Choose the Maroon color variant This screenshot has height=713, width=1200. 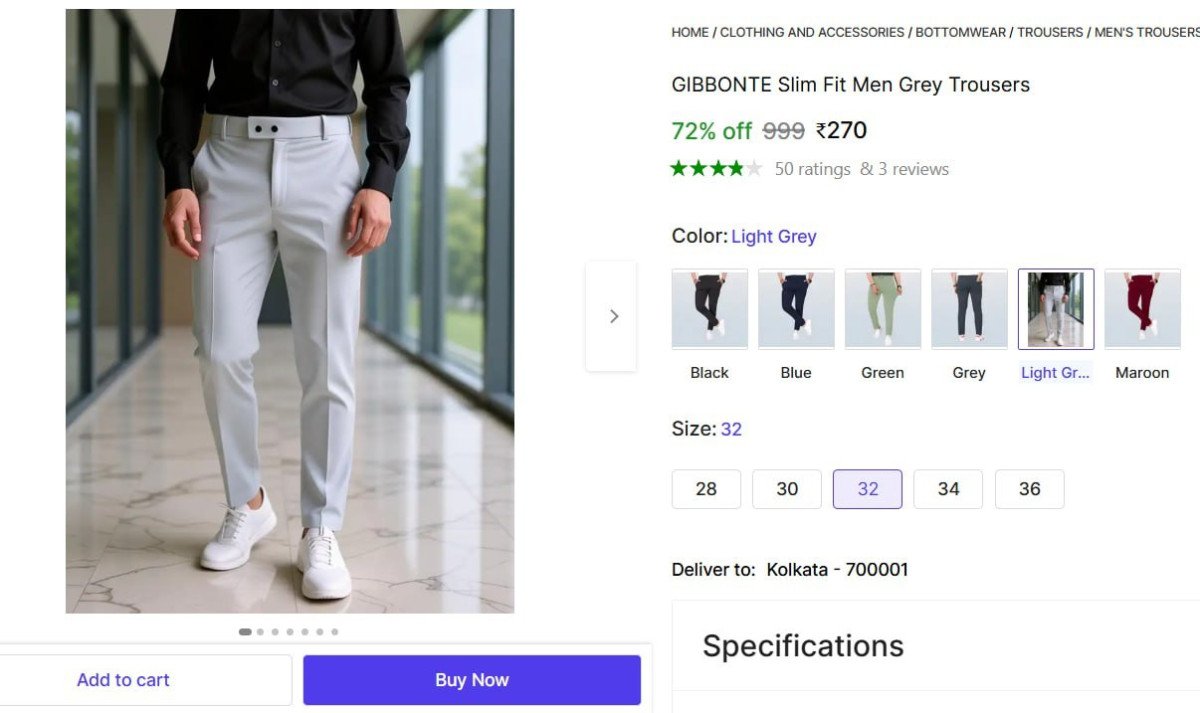point(1142,308)
